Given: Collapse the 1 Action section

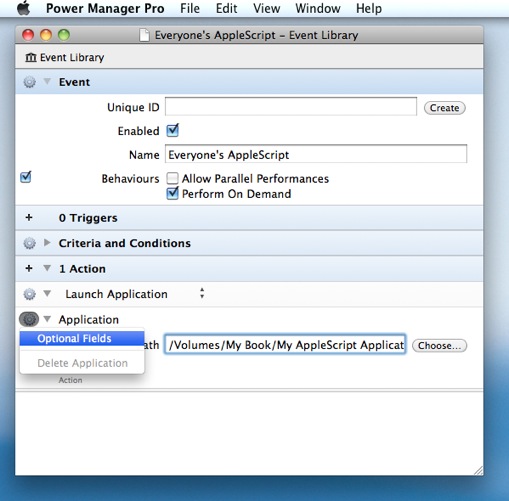Looking at the screenshot, I should point(47,268).
